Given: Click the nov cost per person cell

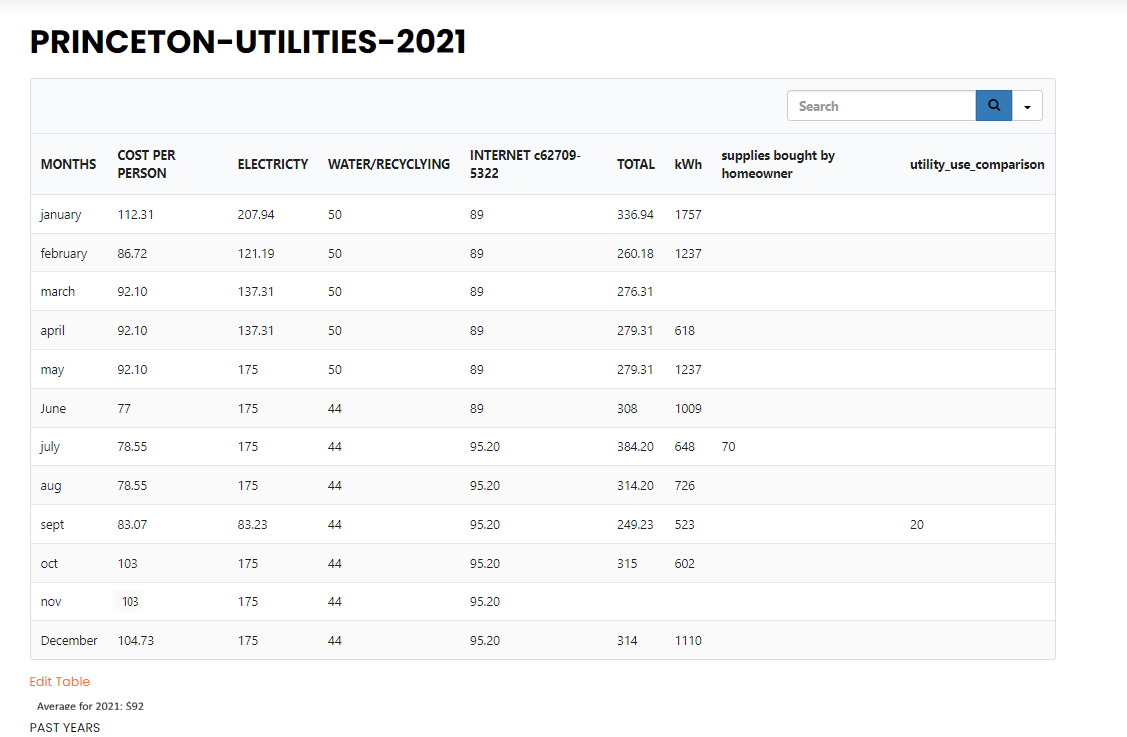Looking at the screenshot, I should pyautogui.click(x=130, y=602).
